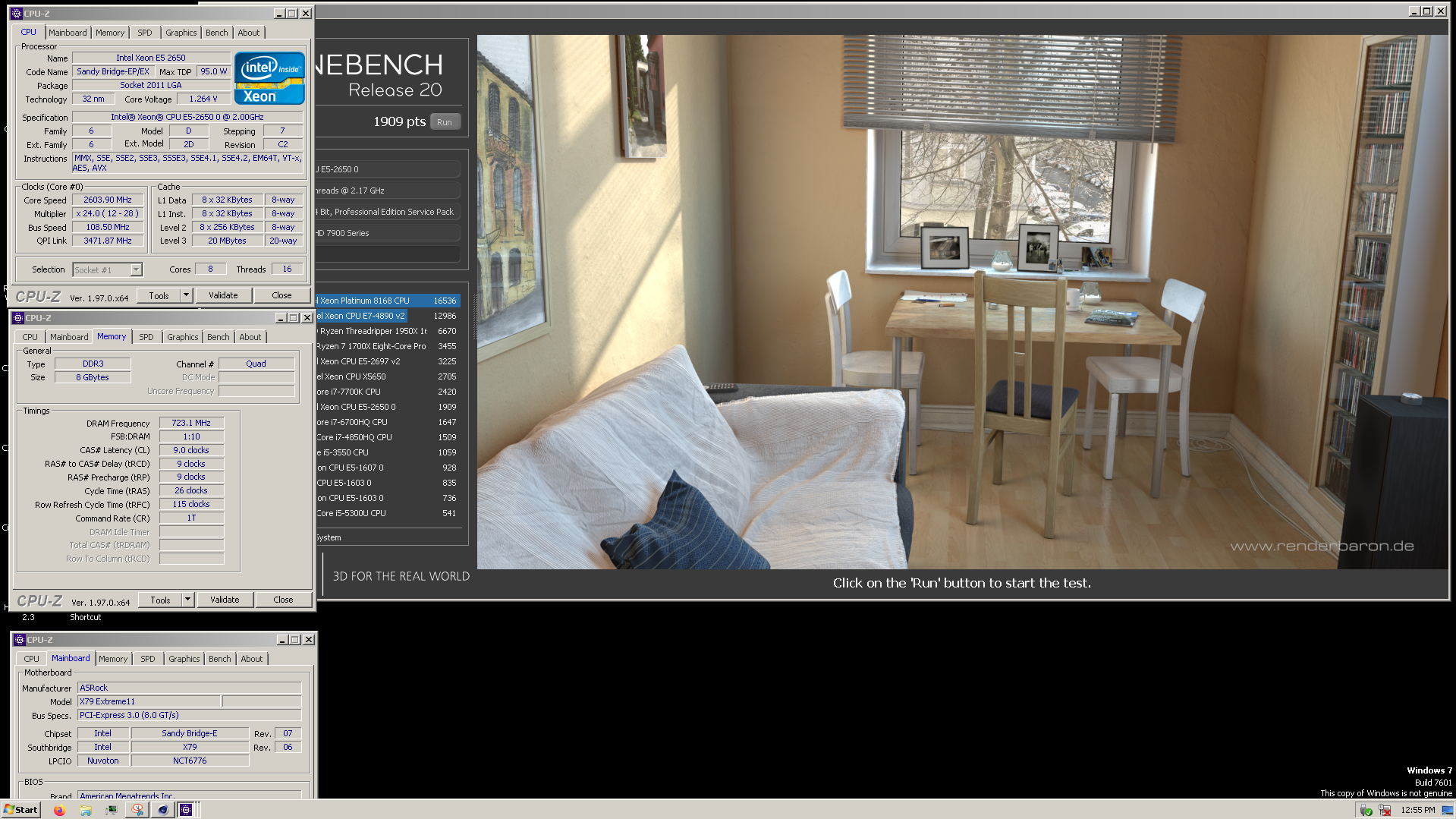The width and height of the screenshot is (1456, 819).
Task: Click the taskbar clock showing 12:55 PM
Action: click(x=1418, y=810)
